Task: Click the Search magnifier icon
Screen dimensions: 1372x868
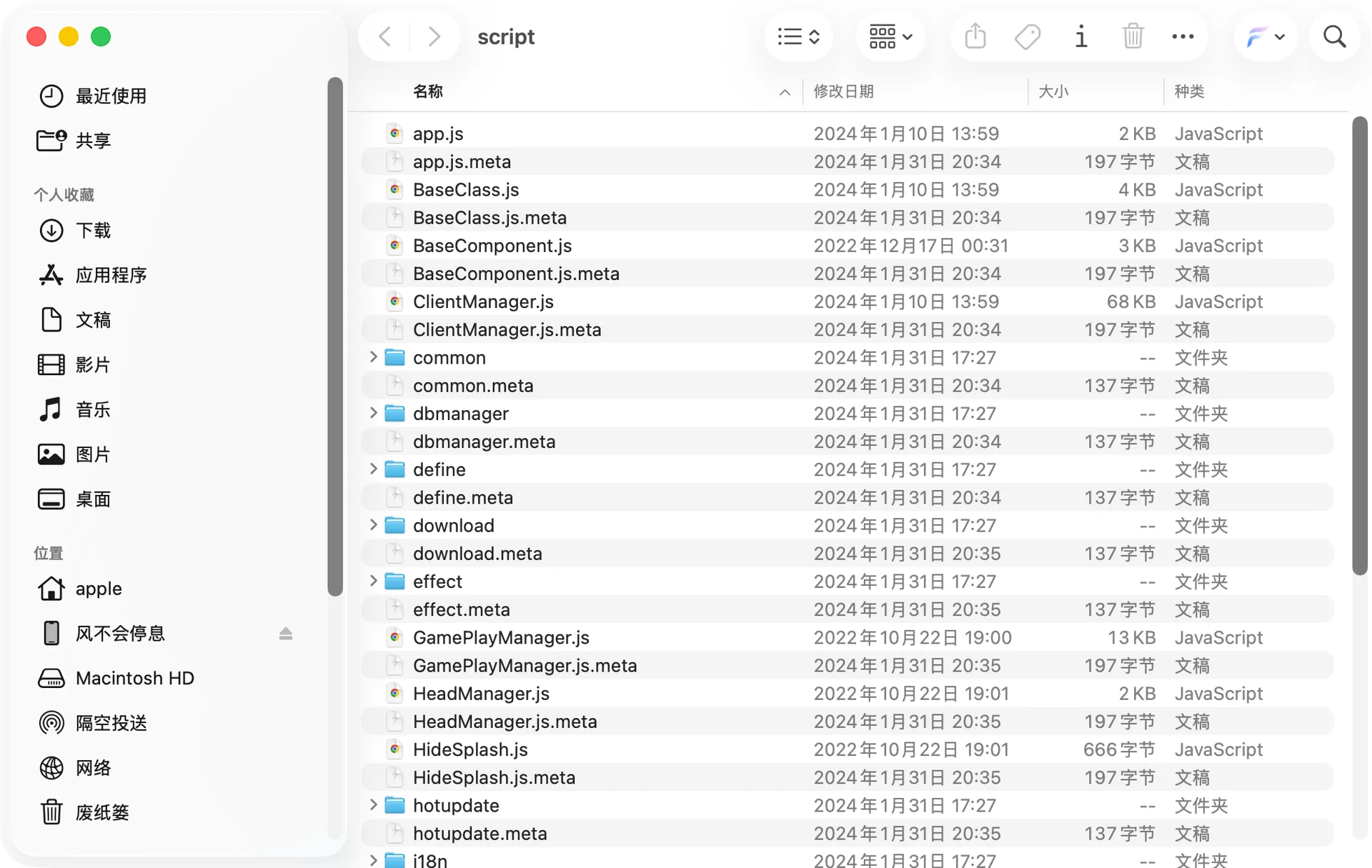Action: click(1334, 36)
